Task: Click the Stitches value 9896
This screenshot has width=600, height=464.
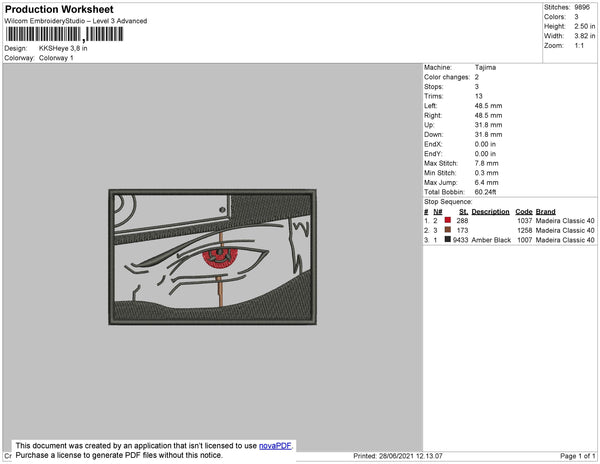Action: pos(582,7)
